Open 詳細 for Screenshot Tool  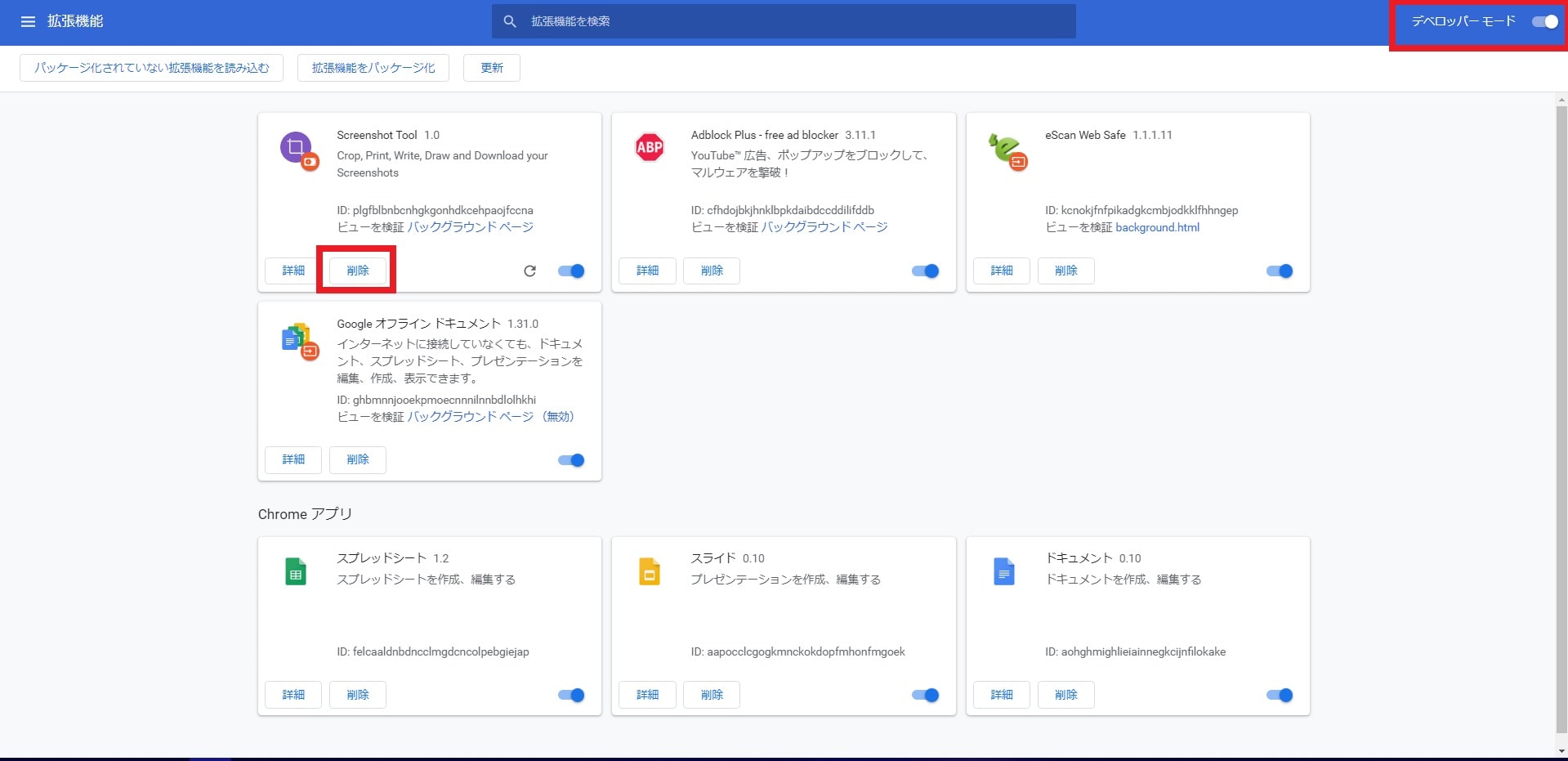pos(293,271)
